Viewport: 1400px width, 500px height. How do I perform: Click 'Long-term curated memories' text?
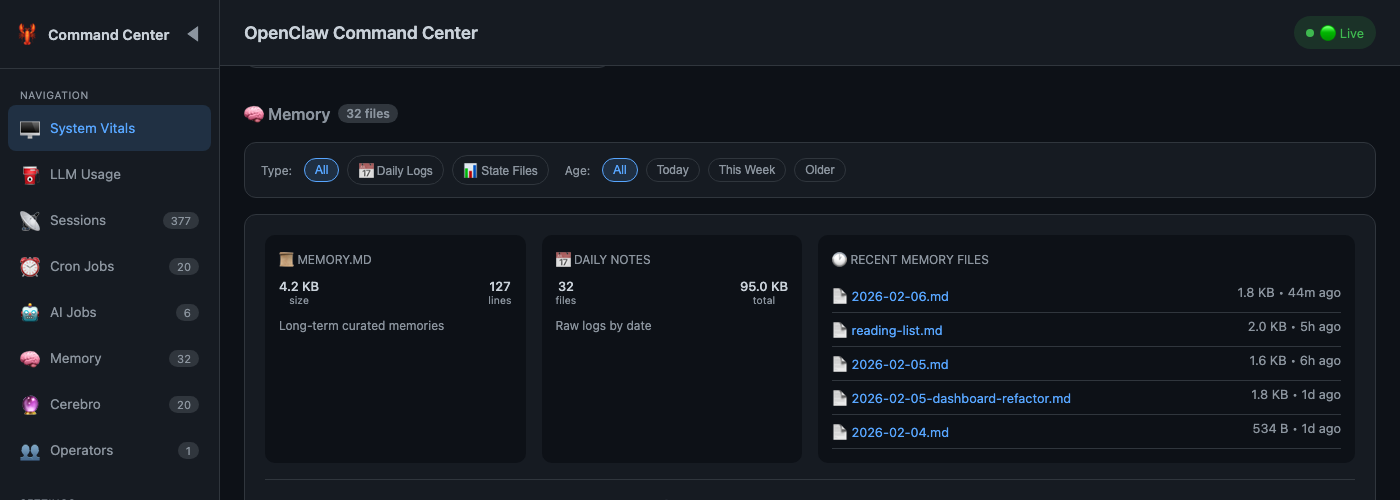tap(361, 326)
